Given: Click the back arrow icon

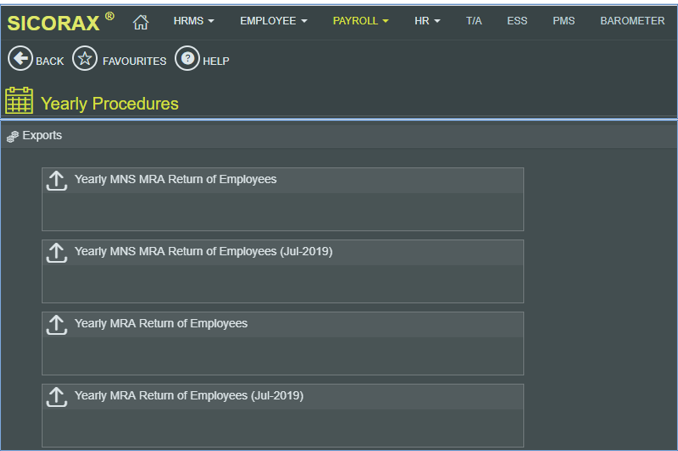Looking at the screenshot, I should 20,60.
